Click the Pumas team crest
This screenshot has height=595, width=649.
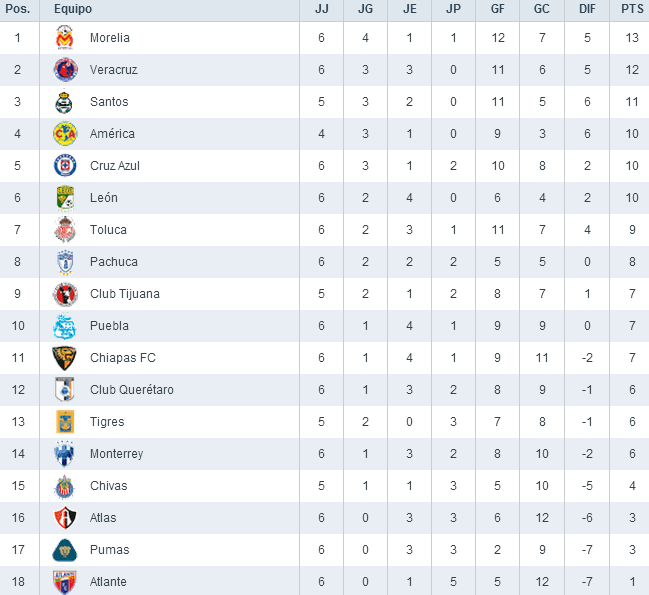point(65,550)
